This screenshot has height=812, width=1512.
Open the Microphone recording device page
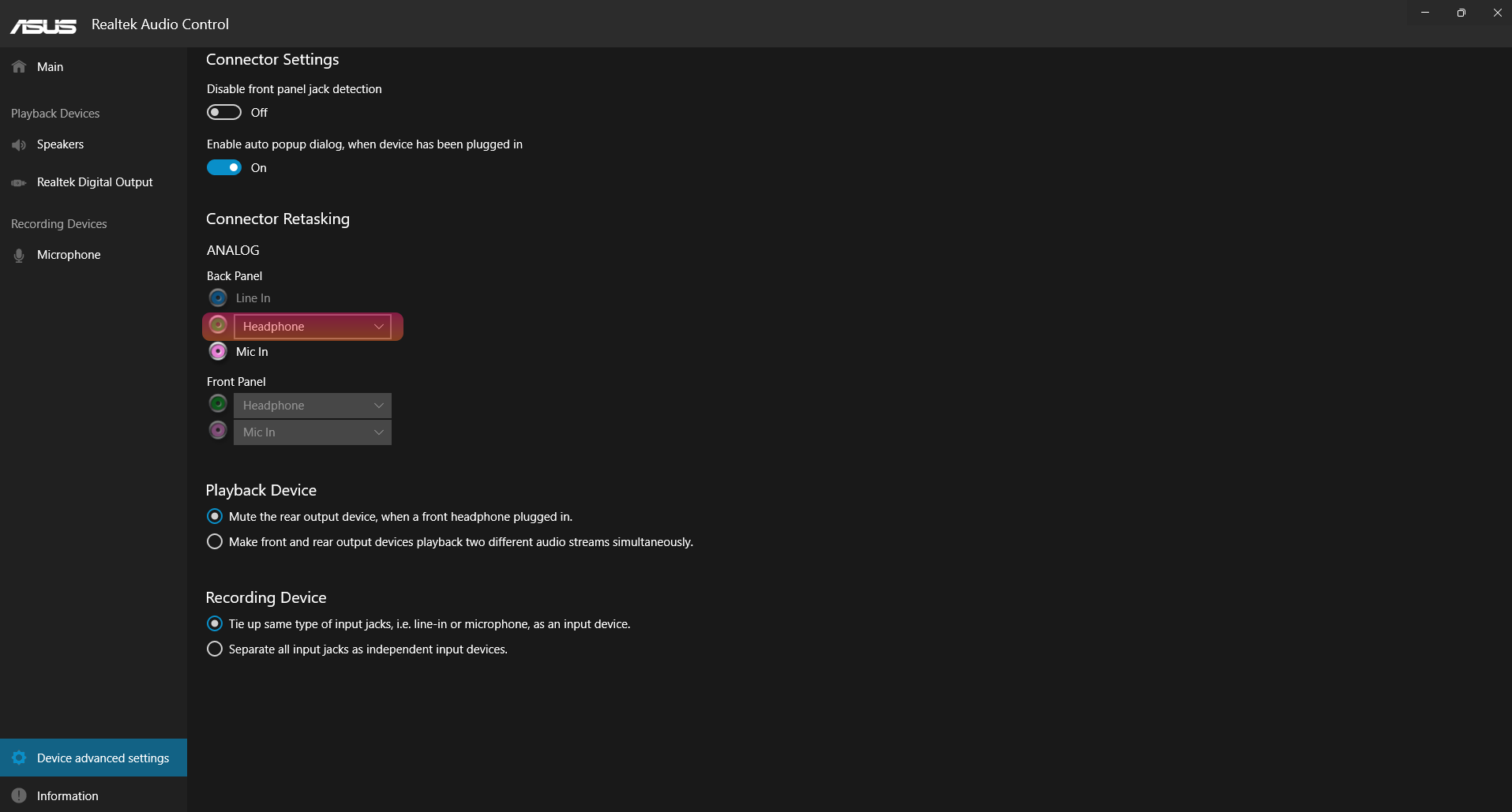click(93, 255)
